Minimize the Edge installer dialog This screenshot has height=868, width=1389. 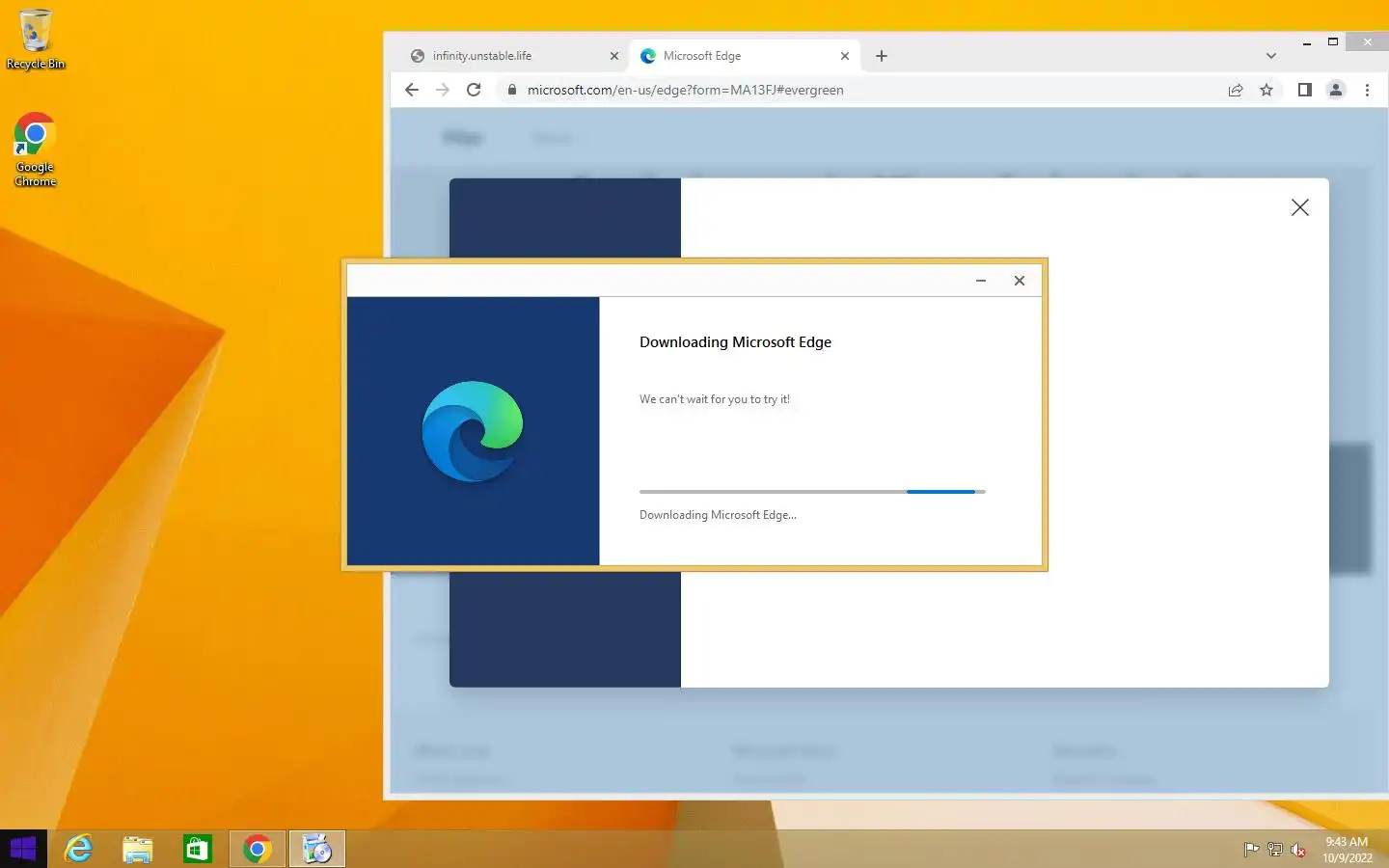click(x=981, y=281)
